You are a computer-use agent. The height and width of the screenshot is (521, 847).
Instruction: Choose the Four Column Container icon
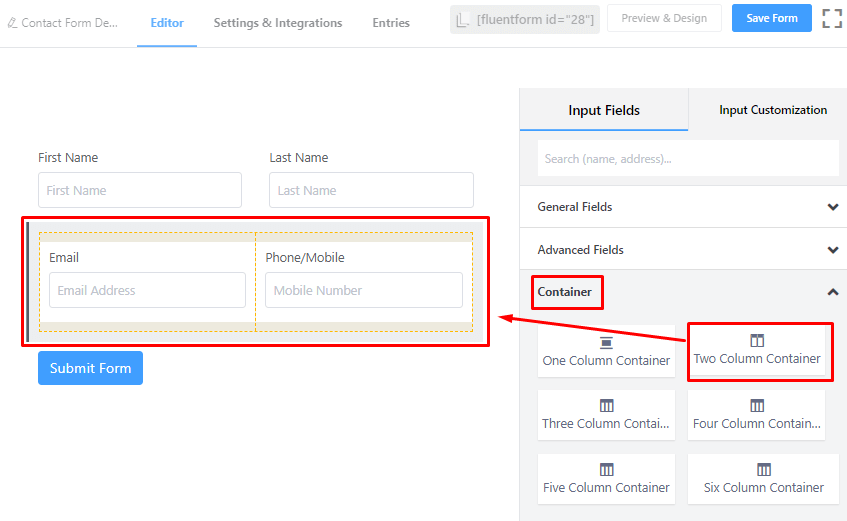coord(757,405)
